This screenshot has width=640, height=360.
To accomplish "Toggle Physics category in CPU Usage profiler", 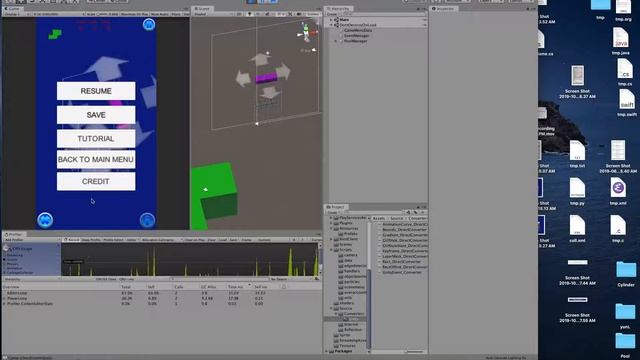I will pos(12,264).
